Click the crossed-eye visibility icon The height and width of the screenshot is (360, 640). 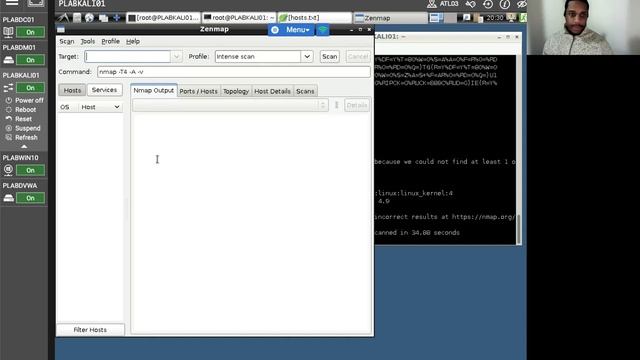(x=521, y=4)
